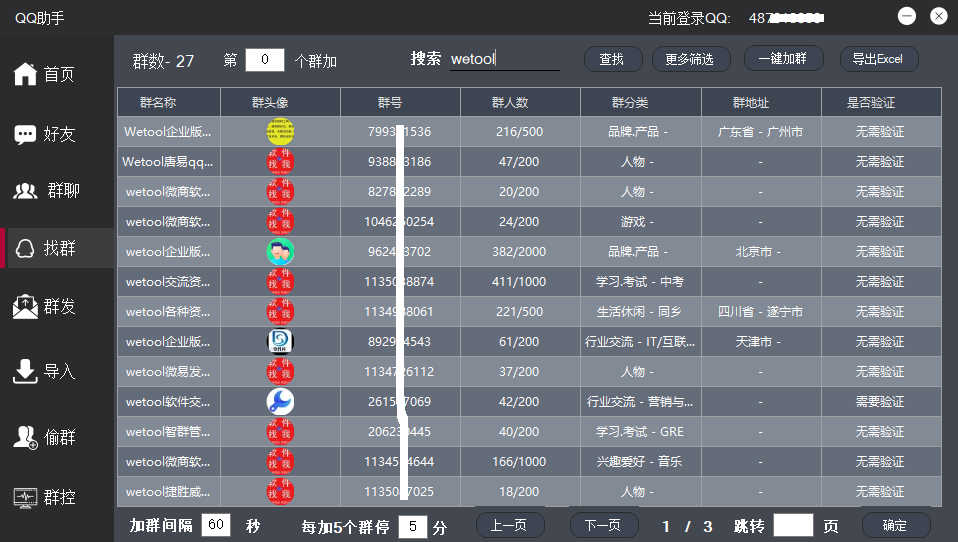Screen dimensions: 958x542
Task: Select the wetool软件交... group name
Action: (x=168, y=401)
